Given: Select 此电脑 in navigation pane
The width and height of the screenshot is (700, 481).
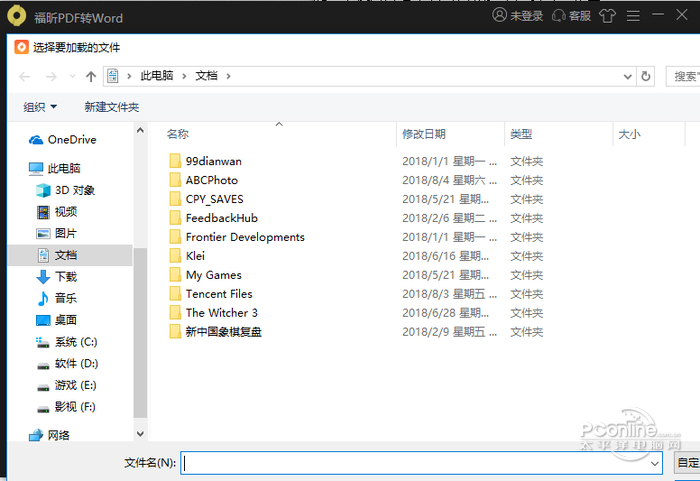Looking at the screenshot, I should (x=54, y=168).
